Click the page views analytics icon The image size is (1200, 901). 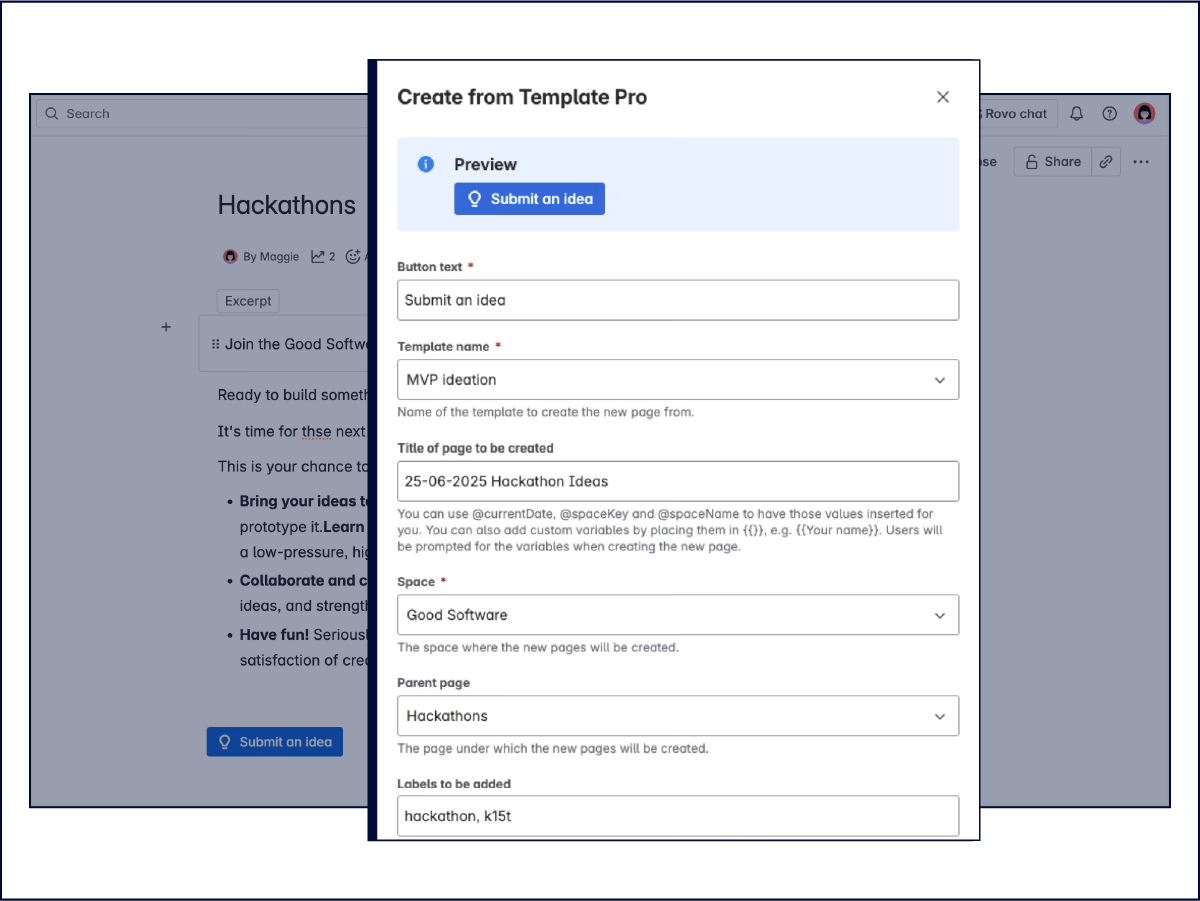(318, 257)
